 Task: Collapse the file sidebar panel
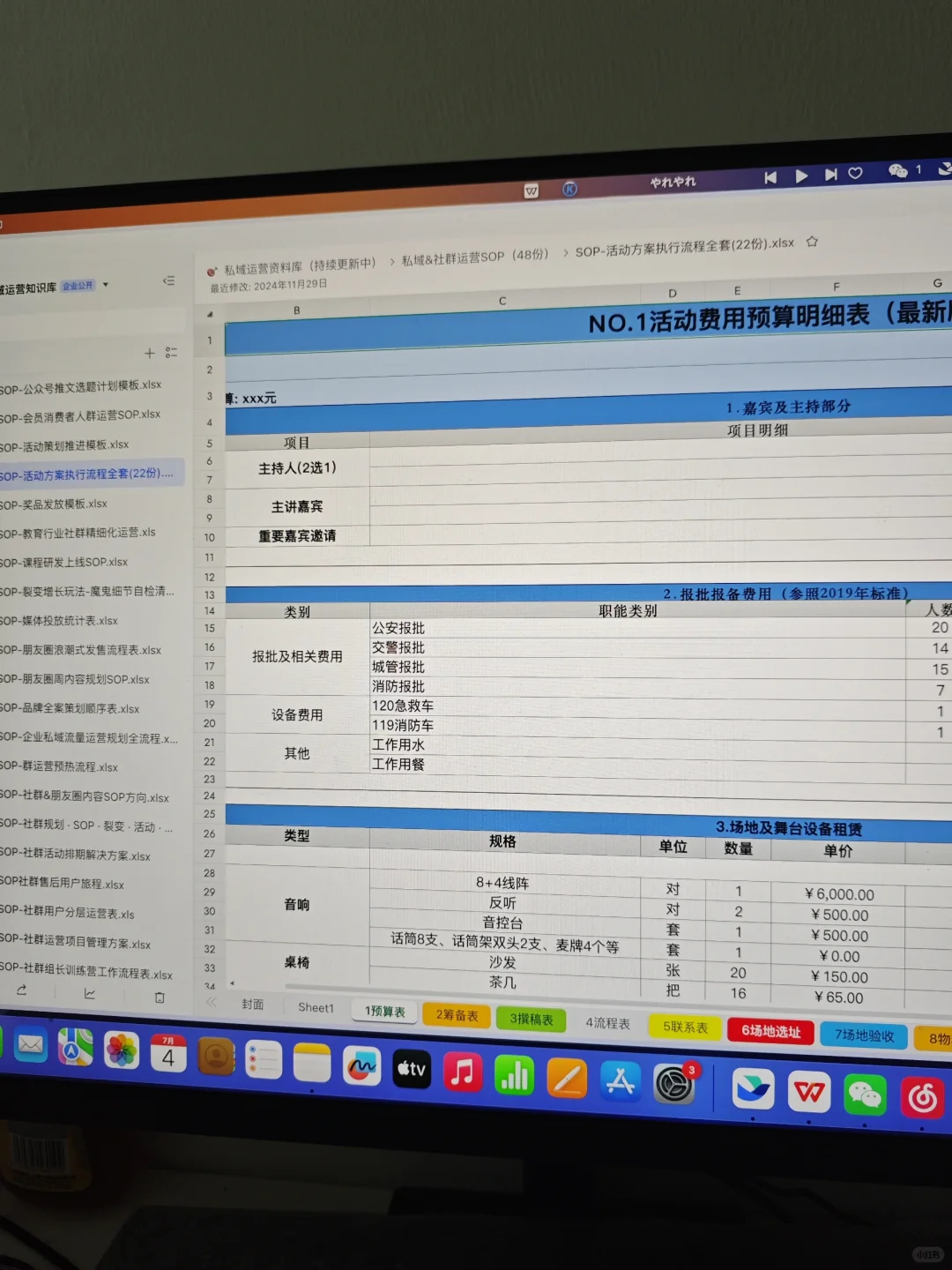(169, 280)
